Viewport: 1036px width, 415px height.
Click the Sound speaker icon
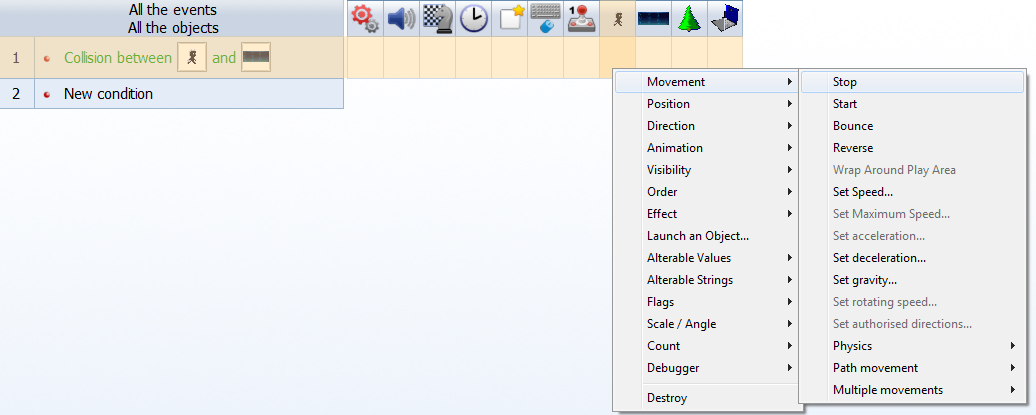point(401,19)
